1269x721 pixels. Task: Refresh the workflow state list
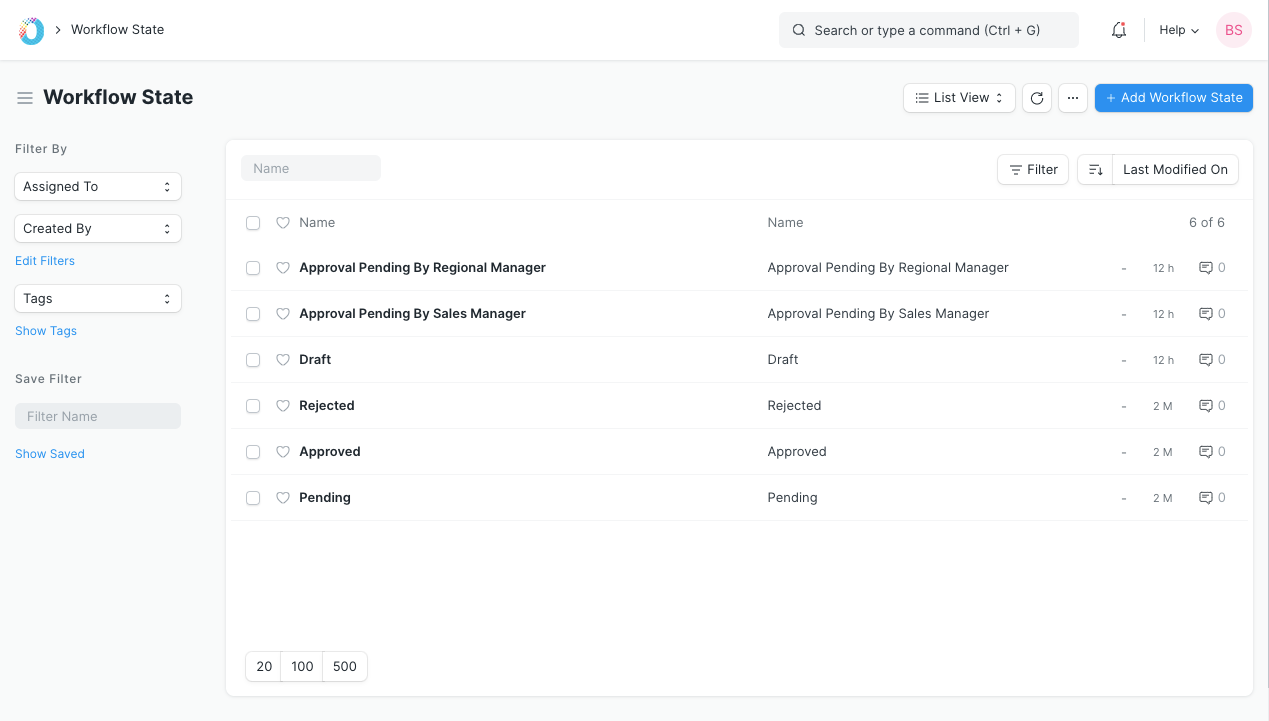click(x=1036, y=97)
